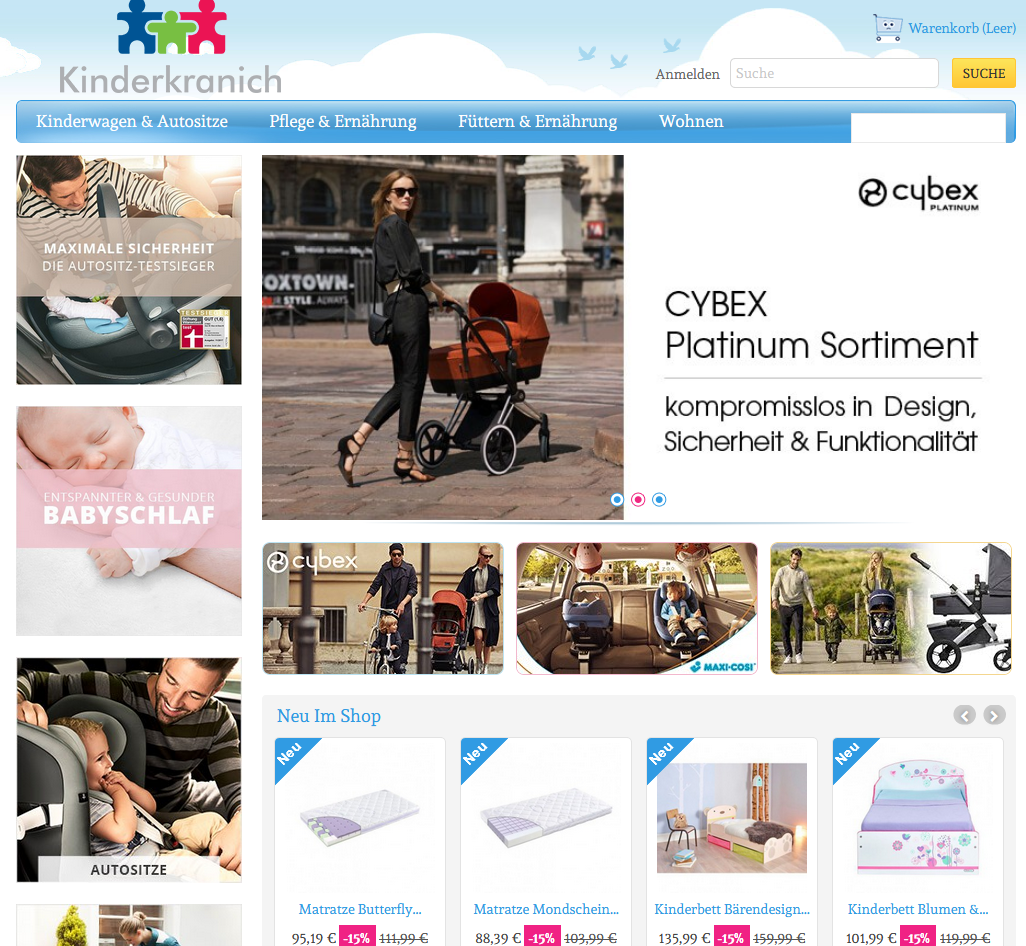Select the third slider dot
The width and height of the screenshot is (1026, 946).
tap(659, 500)
